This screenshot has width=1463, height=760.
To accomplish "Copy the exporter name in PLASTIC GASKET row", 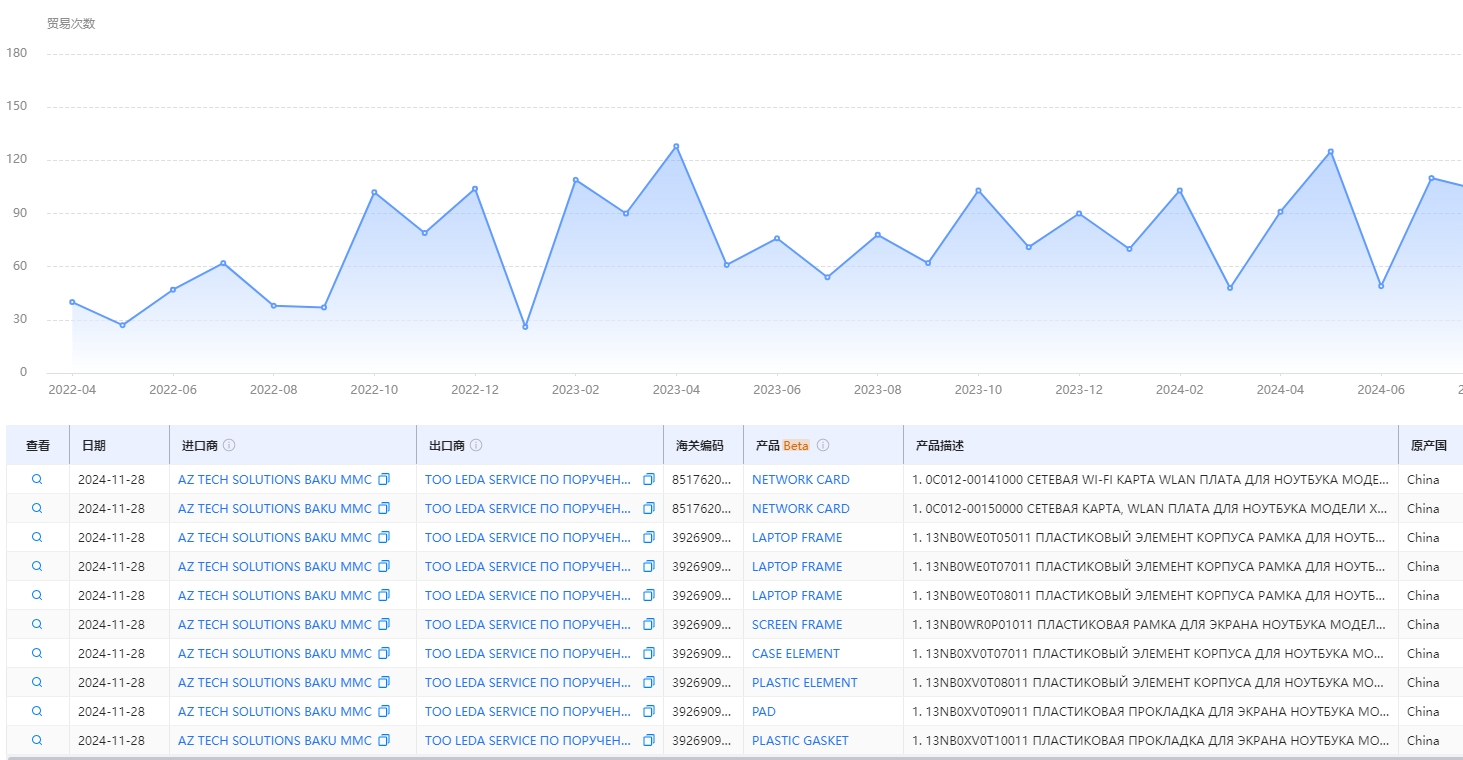I will tap(649, 741).
